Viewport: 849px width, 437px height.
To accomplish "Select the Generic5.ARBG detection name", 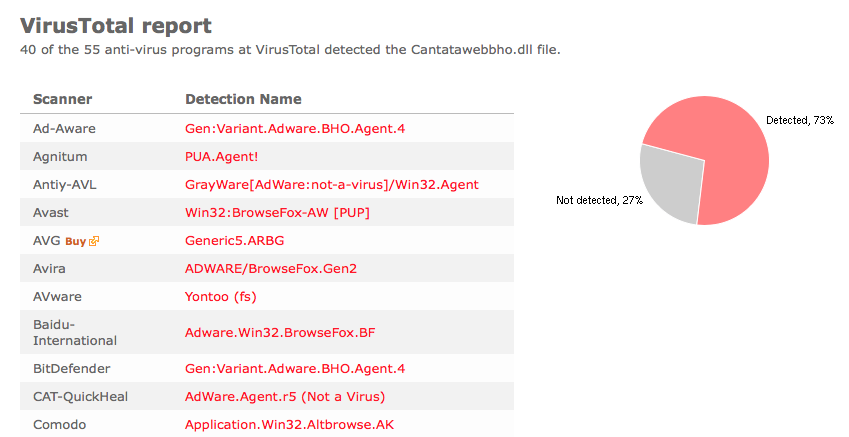I will click(234, 240).
